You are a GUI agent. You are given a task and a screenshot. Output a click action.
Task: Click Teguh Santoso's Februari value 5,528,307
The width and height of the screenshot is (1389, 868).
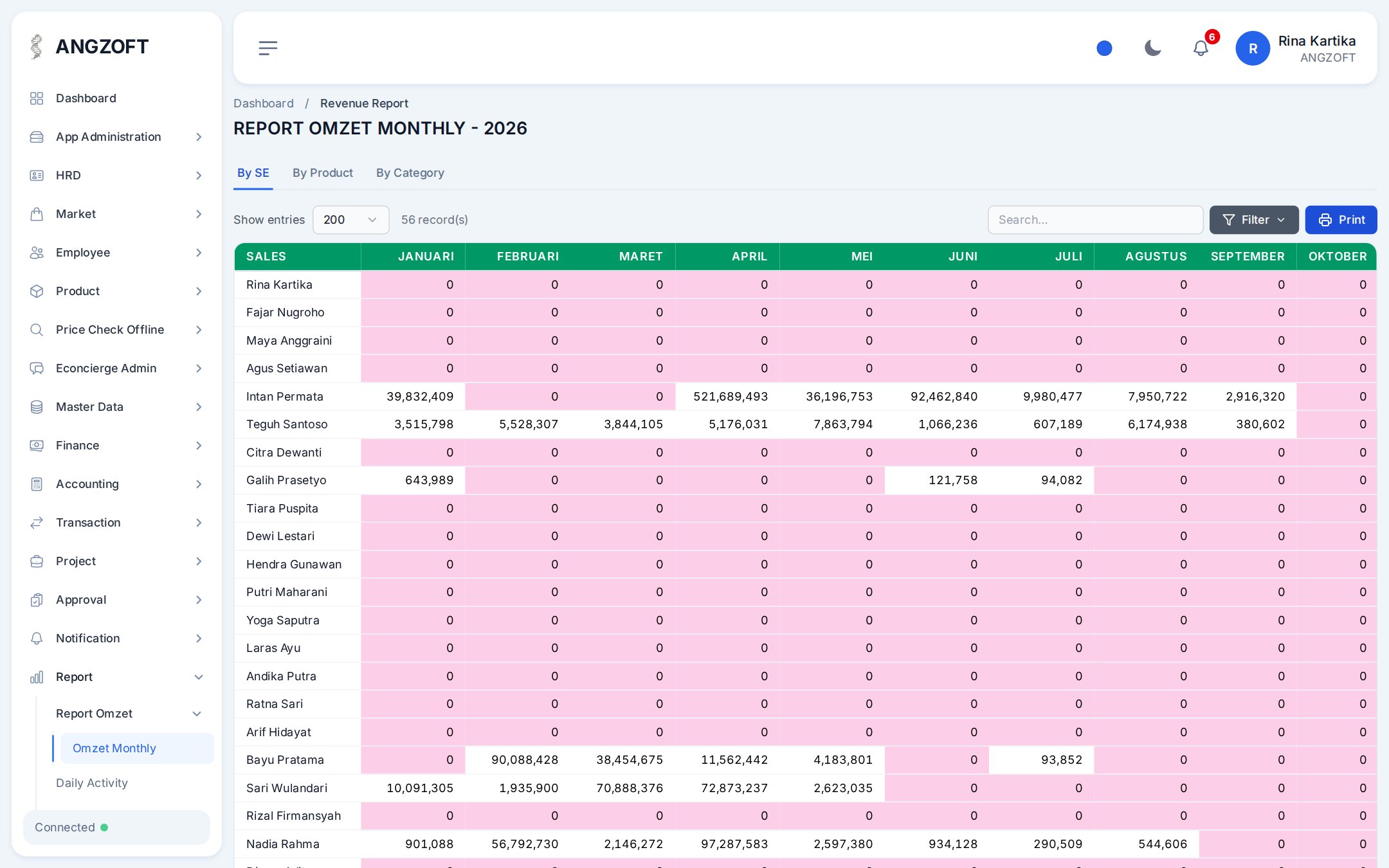pyautogui.click(x=529, y=424)
